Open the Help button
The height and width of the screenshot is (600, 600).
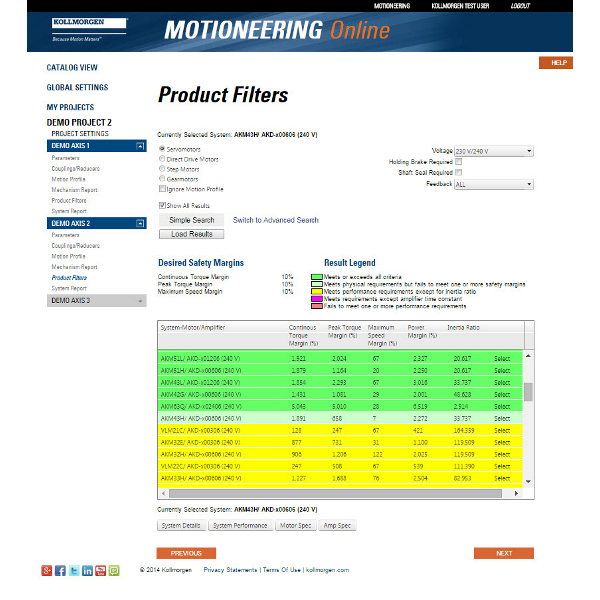[x=556, y=63]
